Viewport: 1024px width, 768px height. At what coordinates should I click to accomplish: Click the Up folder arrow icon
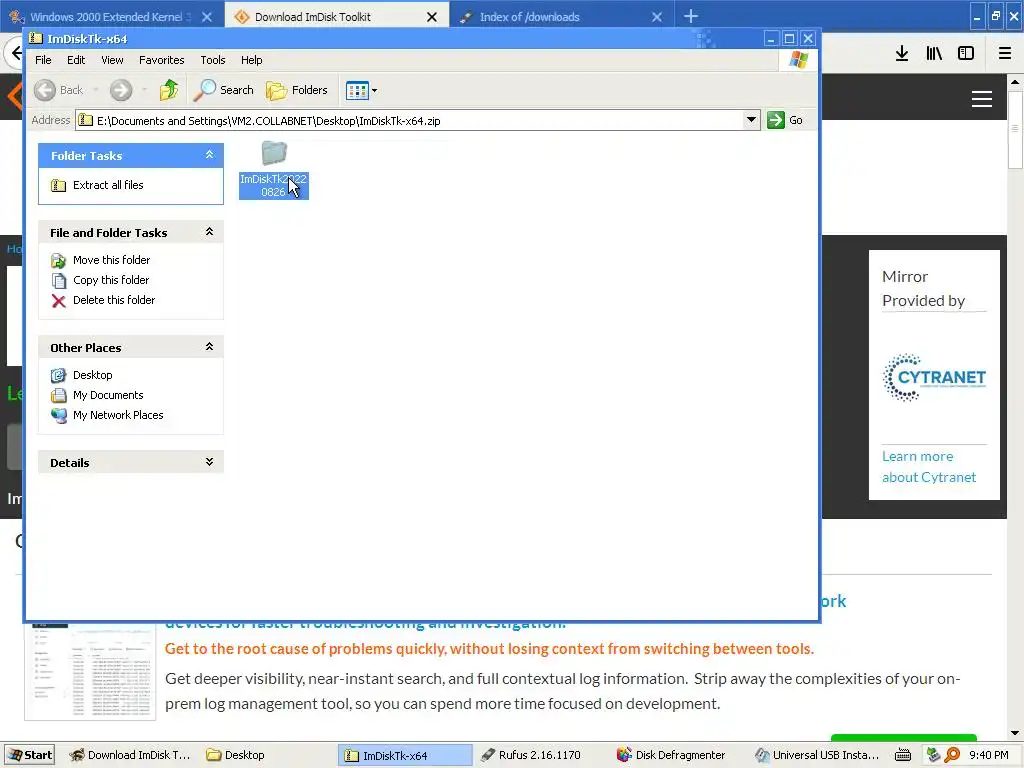[169, 90]
